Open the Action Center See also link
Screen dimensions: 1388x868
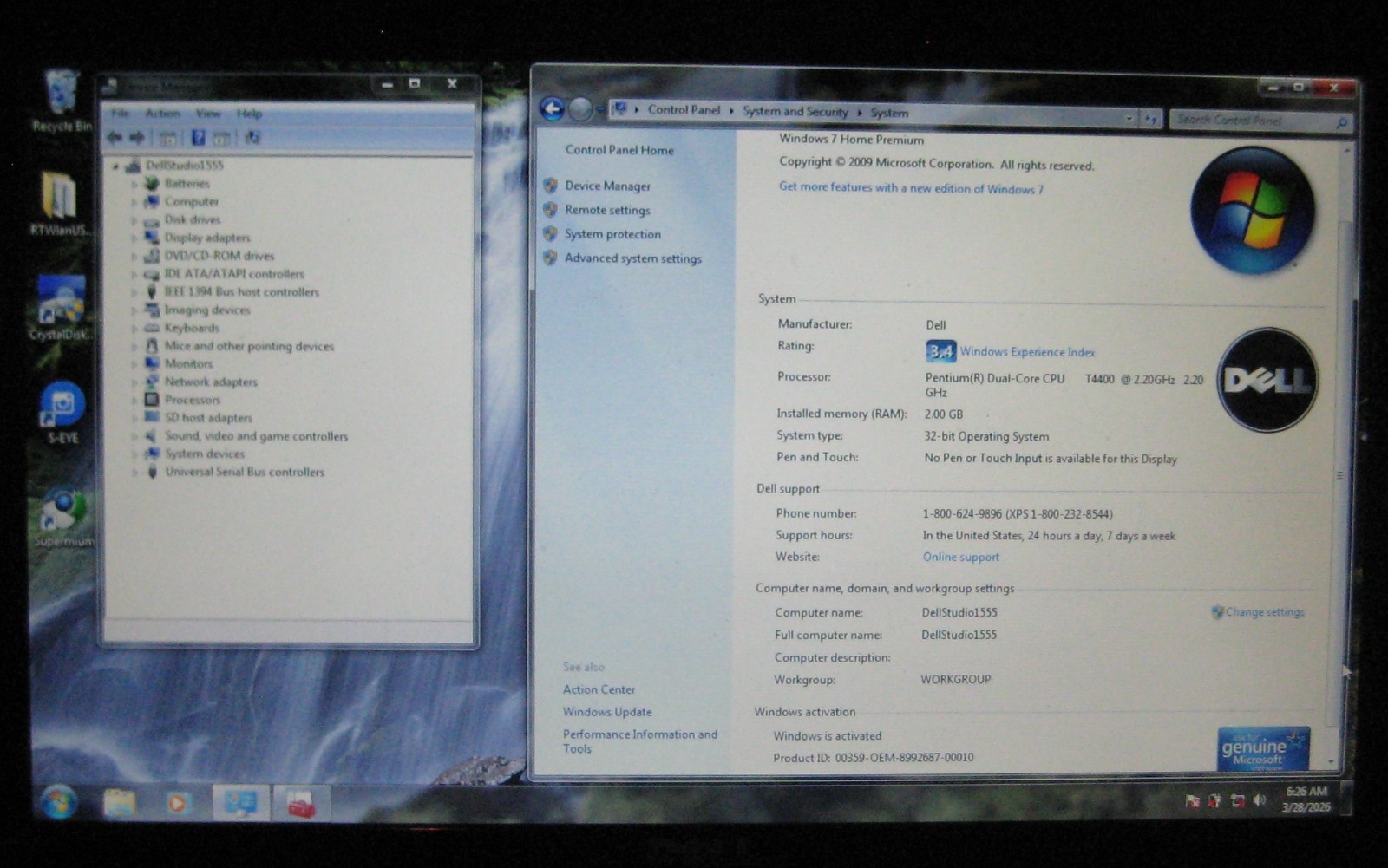click(599, 689)
